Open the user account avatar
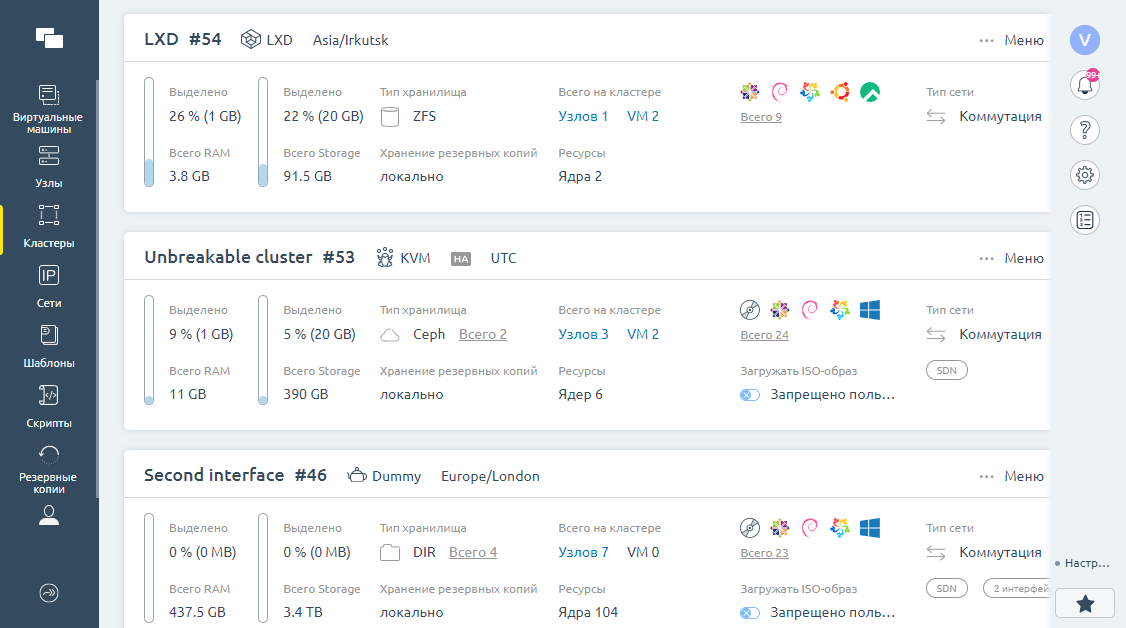This screenshot has height=628, width=1126. [x=1085, y=40]
